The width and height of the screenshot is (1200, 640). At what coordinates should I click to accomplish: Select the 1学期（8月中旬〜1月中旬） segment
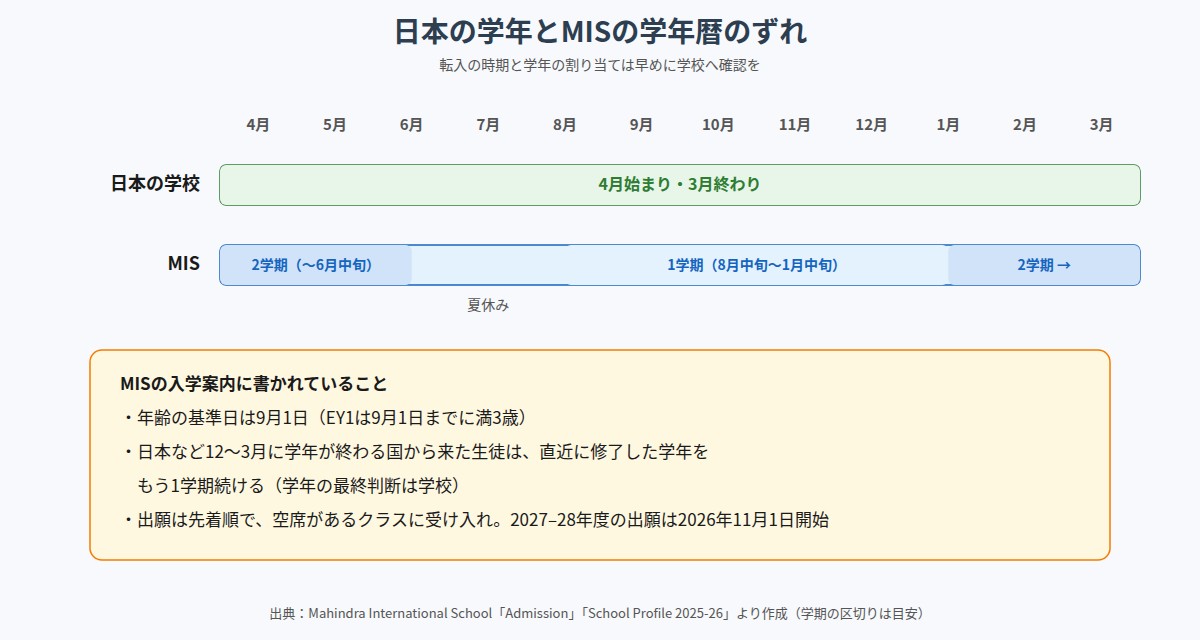coord(757,265)
